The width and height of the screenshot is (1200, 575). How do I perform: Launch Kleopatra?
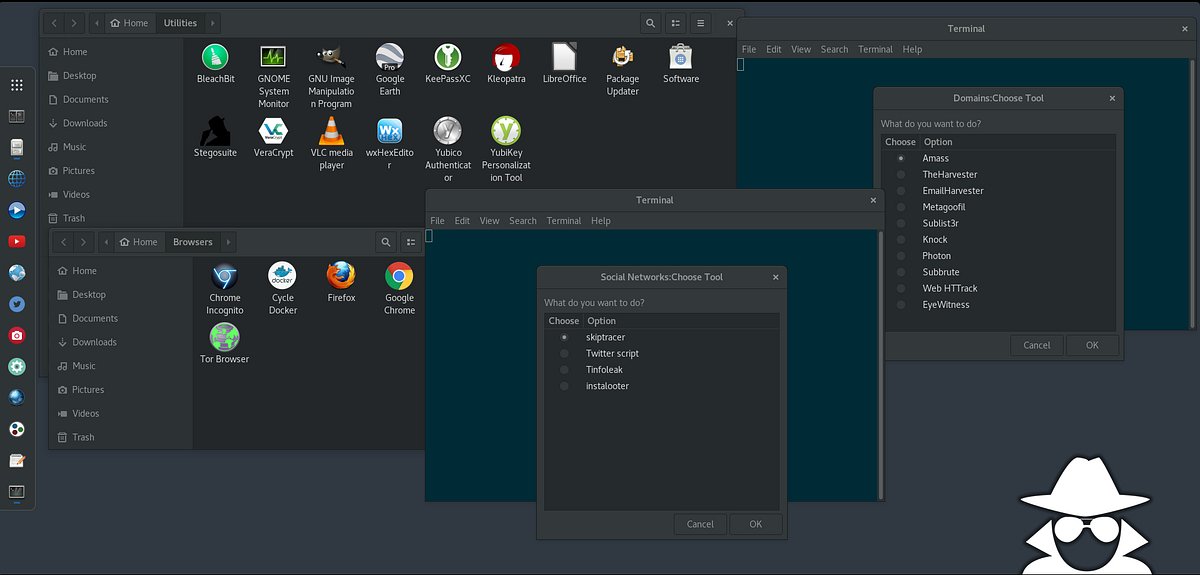tap(506, 57)
